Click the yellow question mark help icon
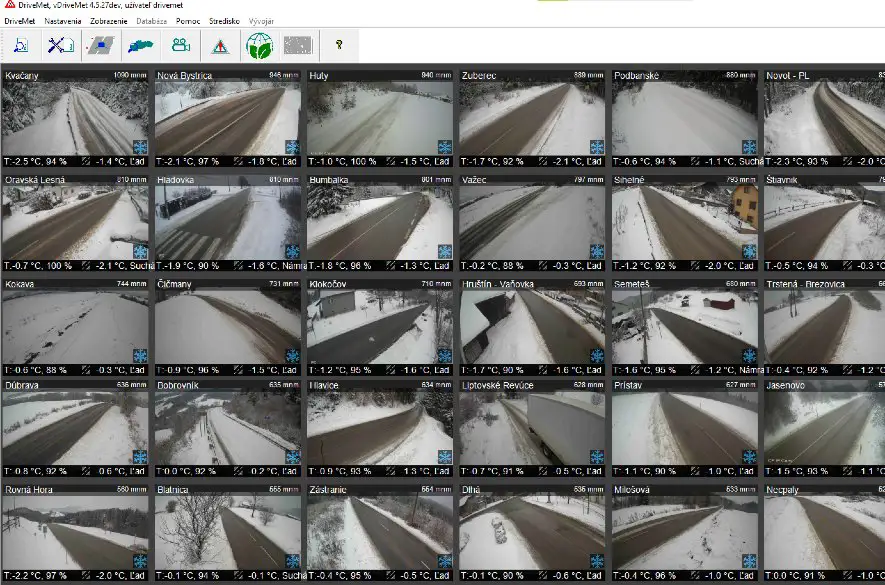The width and height of the screenshot is (885, 585). click(339, 45)
